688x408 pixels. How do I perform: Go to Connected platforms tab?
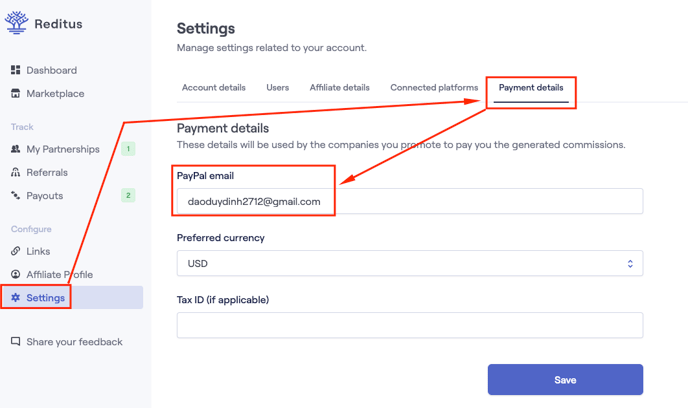(434, 87)
